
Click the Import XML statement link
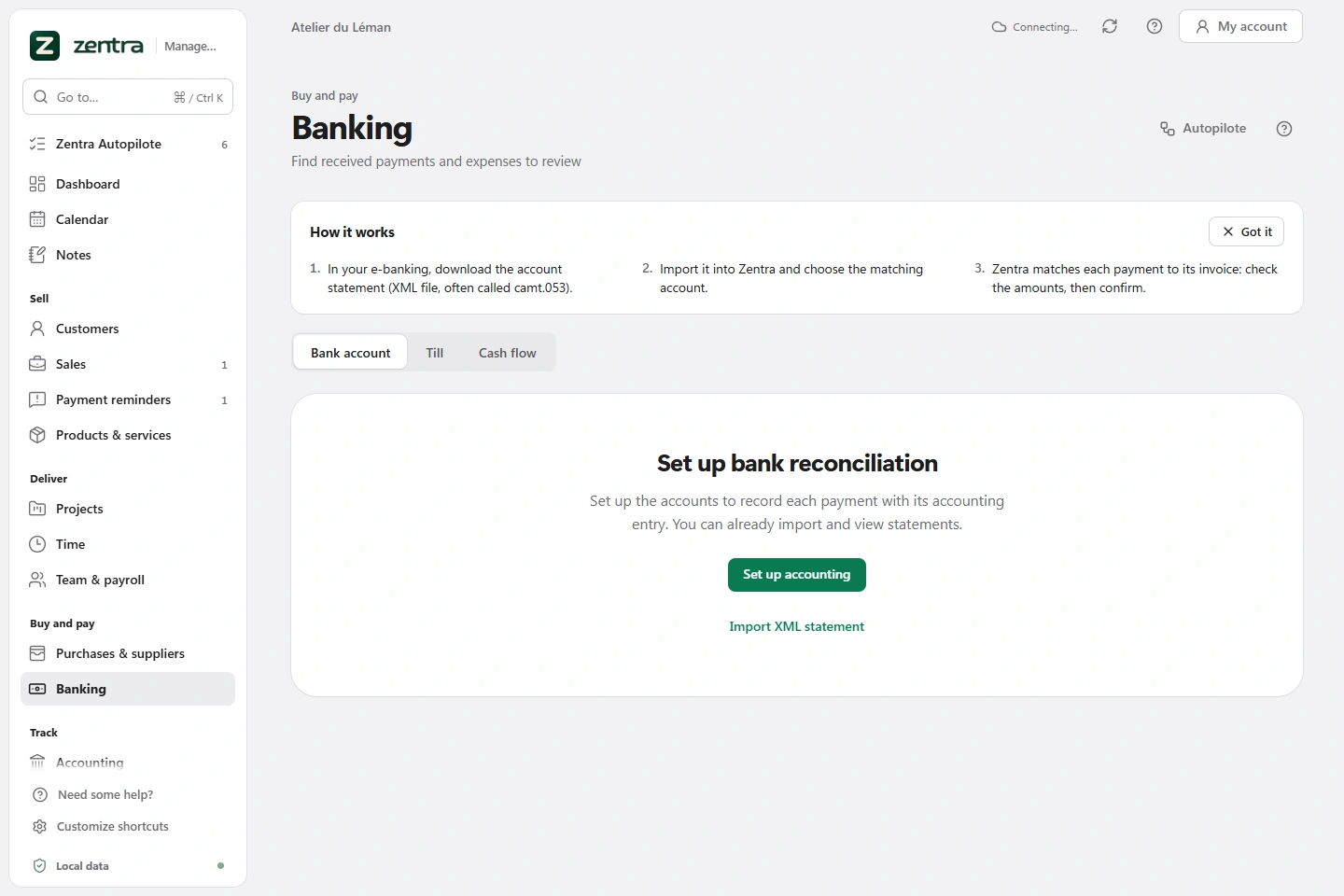pyautogui.click(x=797, y=627)
